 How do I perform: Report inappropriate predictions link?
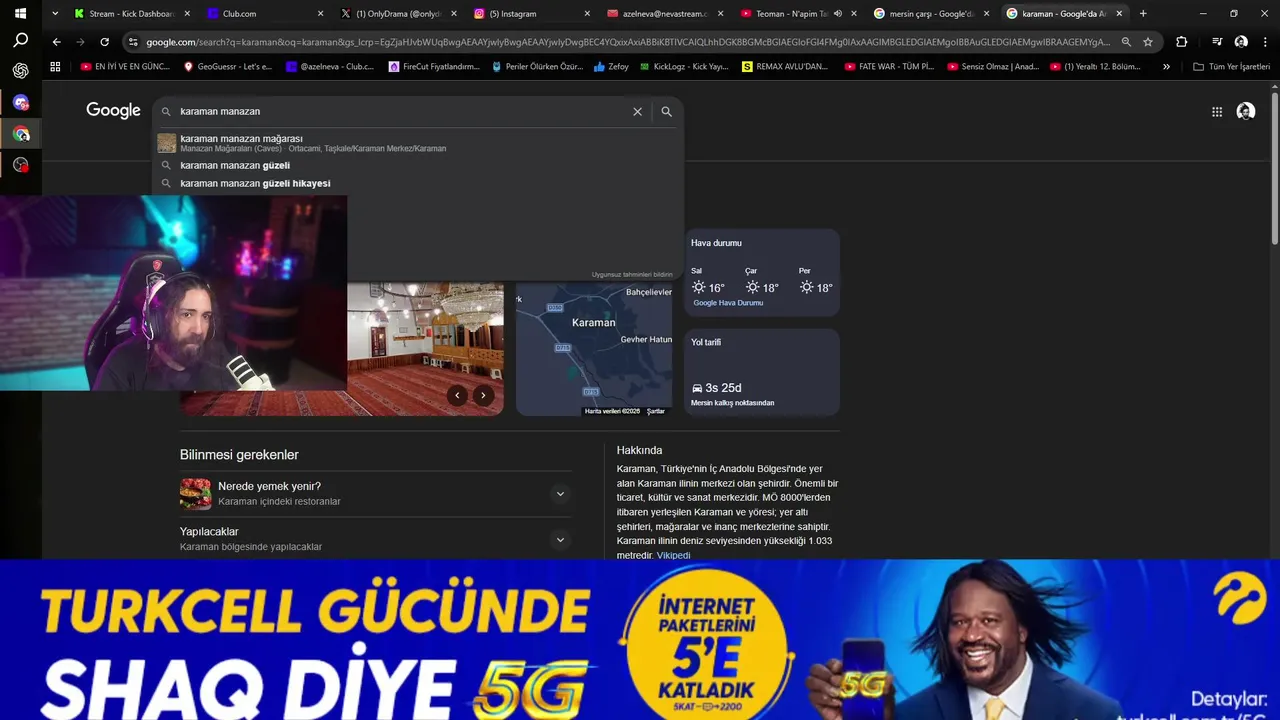point(632,274)
